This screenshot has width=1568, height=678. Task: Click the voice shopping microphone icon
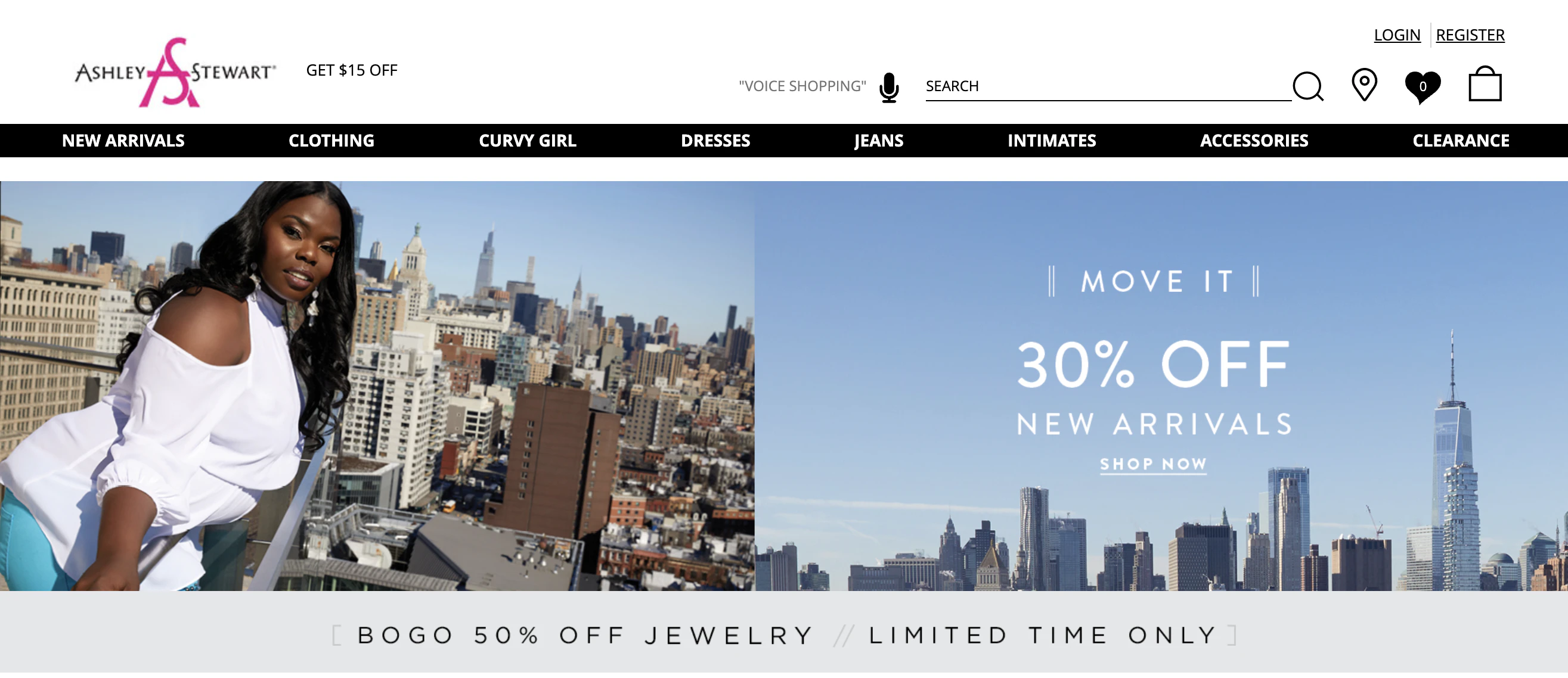tap(889, 88)
